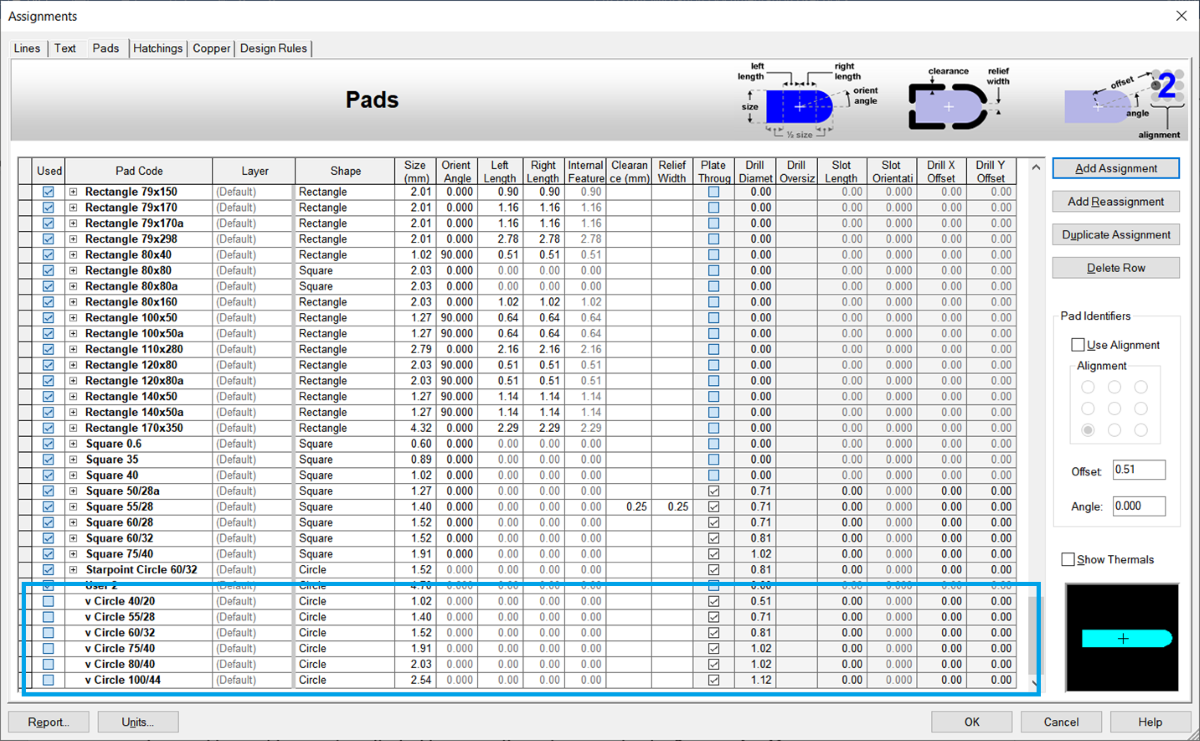This screenshot has width=1200, height=741.
Task: Click into the Offset input field
Action: pyautogui.click(x=1138, y=471)
